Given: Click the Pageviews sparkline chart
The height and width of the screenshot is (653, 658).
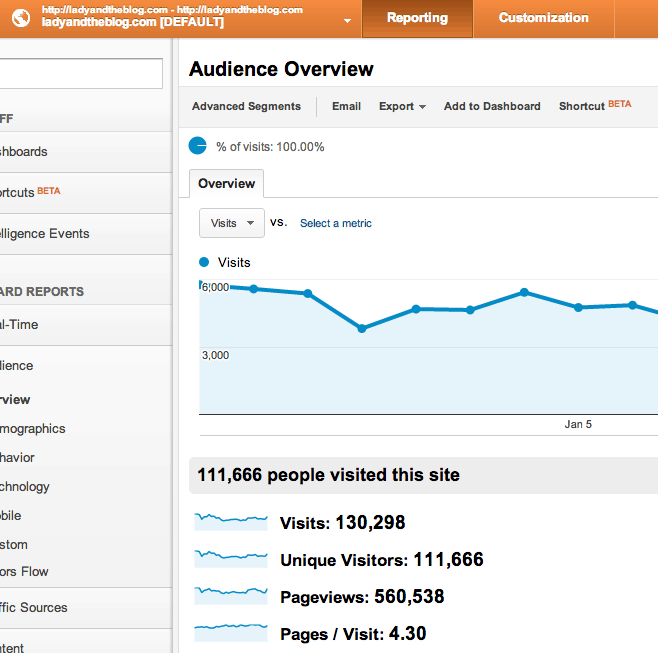Looking at the screenshot, I should click(232, 596).
